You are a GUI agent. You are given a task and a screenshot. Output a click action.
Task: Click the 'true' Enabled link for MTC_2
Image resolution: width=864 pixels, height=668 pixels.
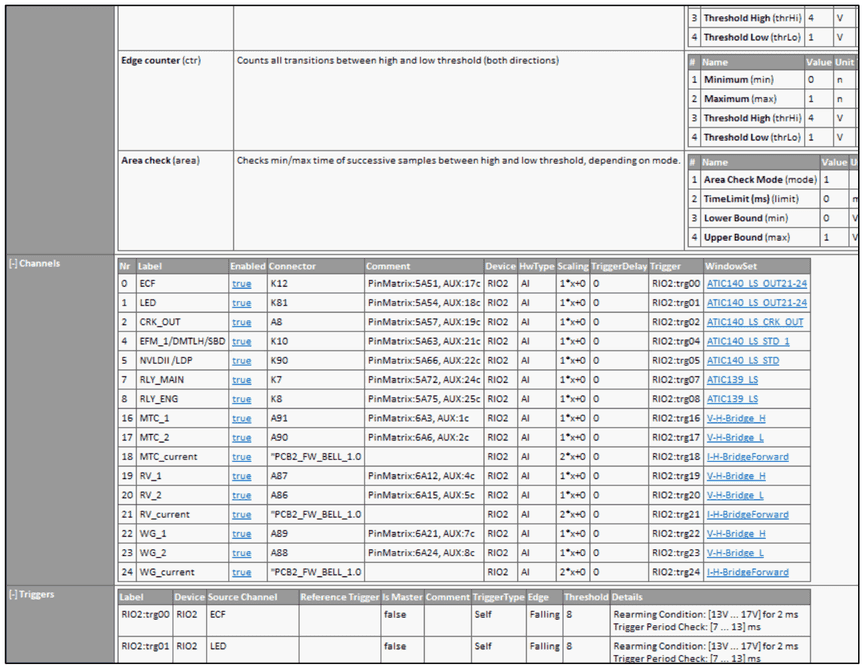241,438
